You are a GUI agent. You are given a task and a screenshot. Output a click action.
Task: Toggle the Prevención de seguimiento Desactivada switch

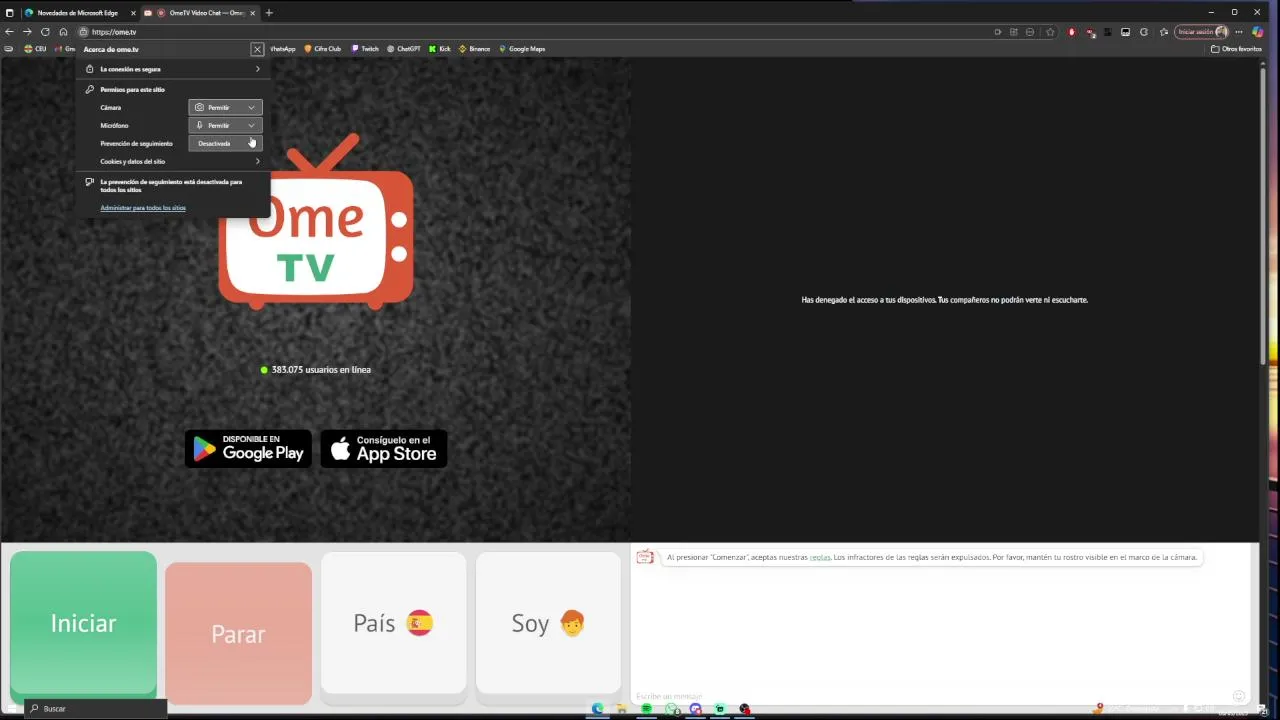(225, 143)
